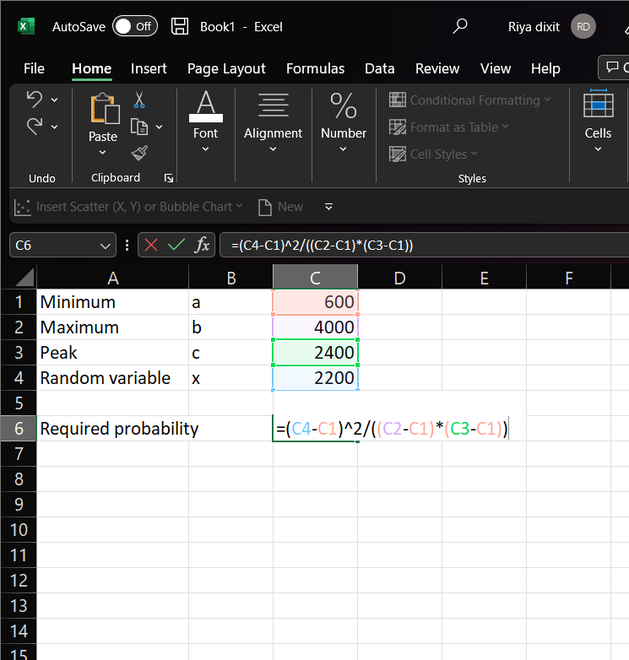The width and height of the screenshot is (629, 660).
Task: Click the Format Painter brush icon
Action: pos(139,153)
